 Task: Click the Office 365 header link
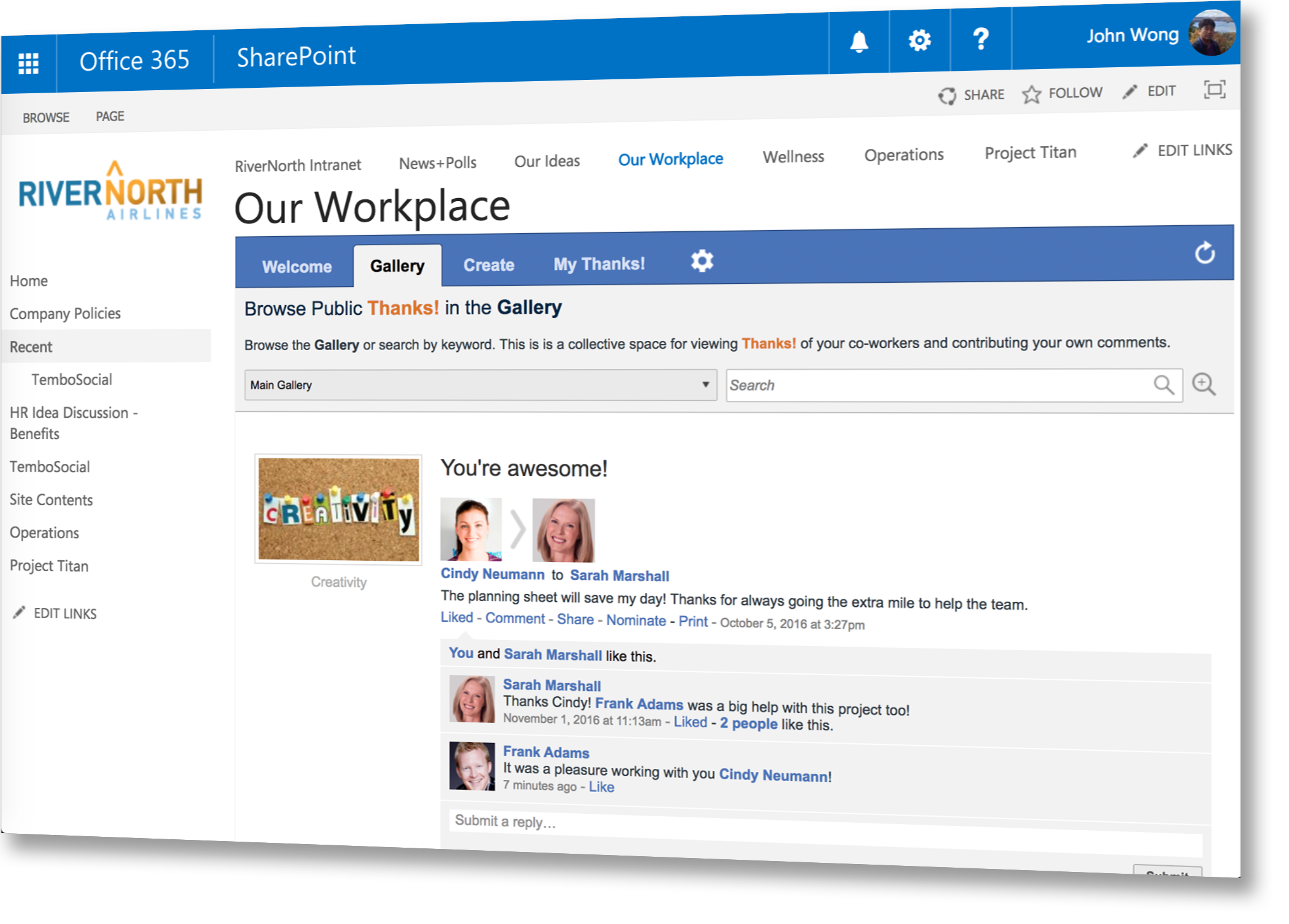pos(134,61)
